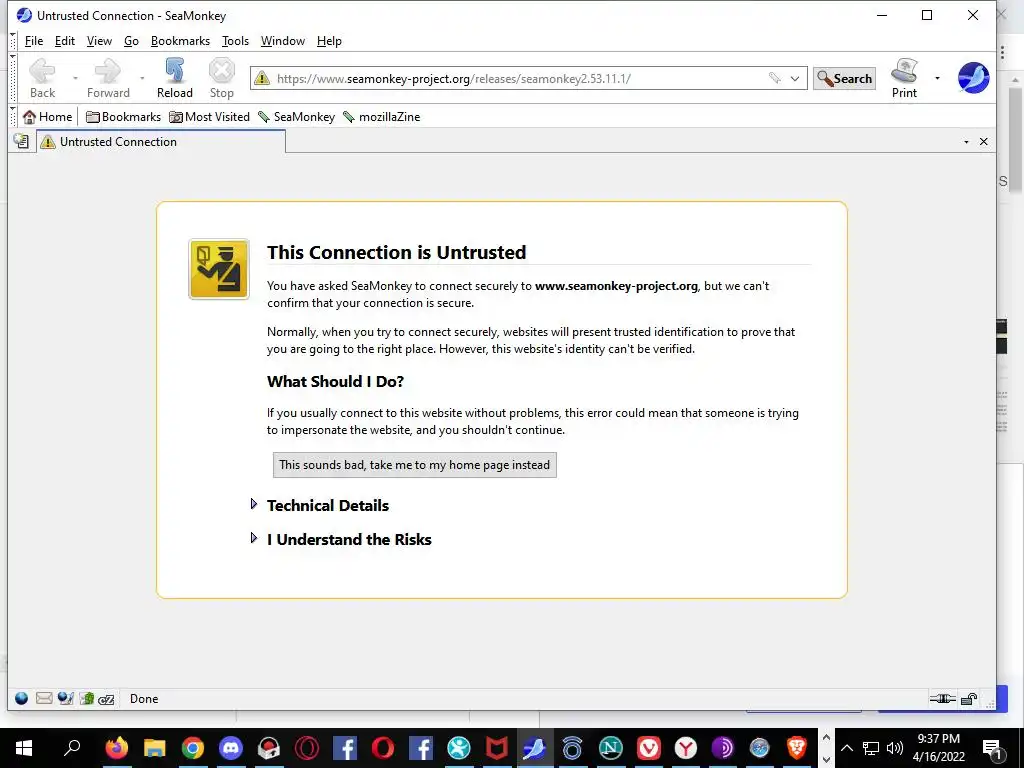Click the Stop loading button
The width and height of the screenshot is (1024, 768).
click(x=221, y=78)
